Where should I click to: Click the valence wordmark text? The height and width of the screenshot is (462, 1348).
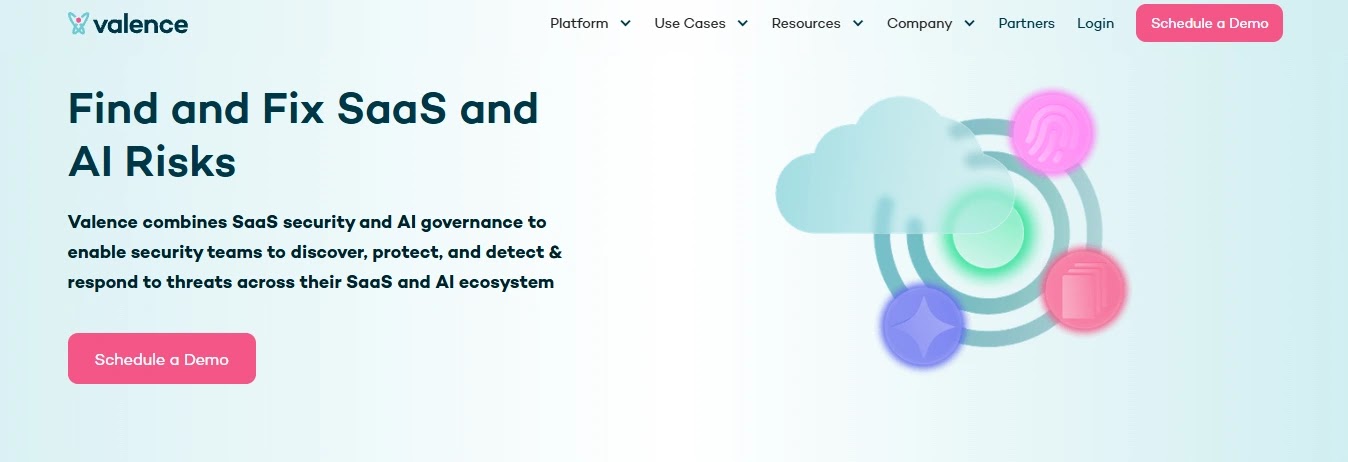pyautogui.click(x=141, y=23)
